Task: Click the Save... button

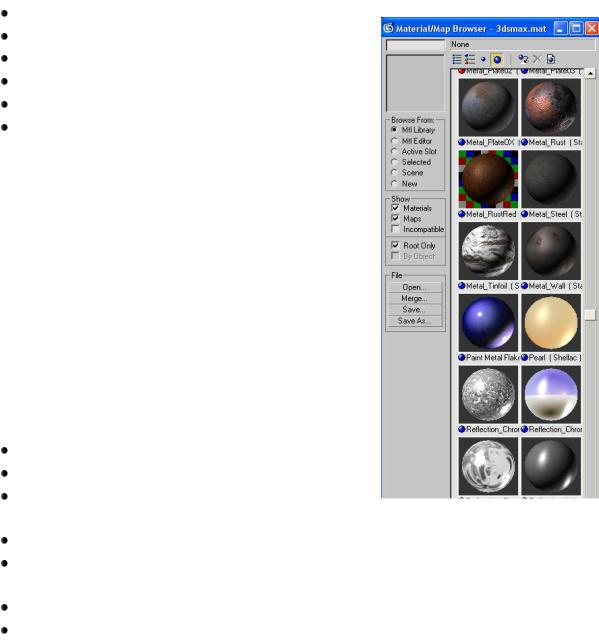Action: [415, 309]
